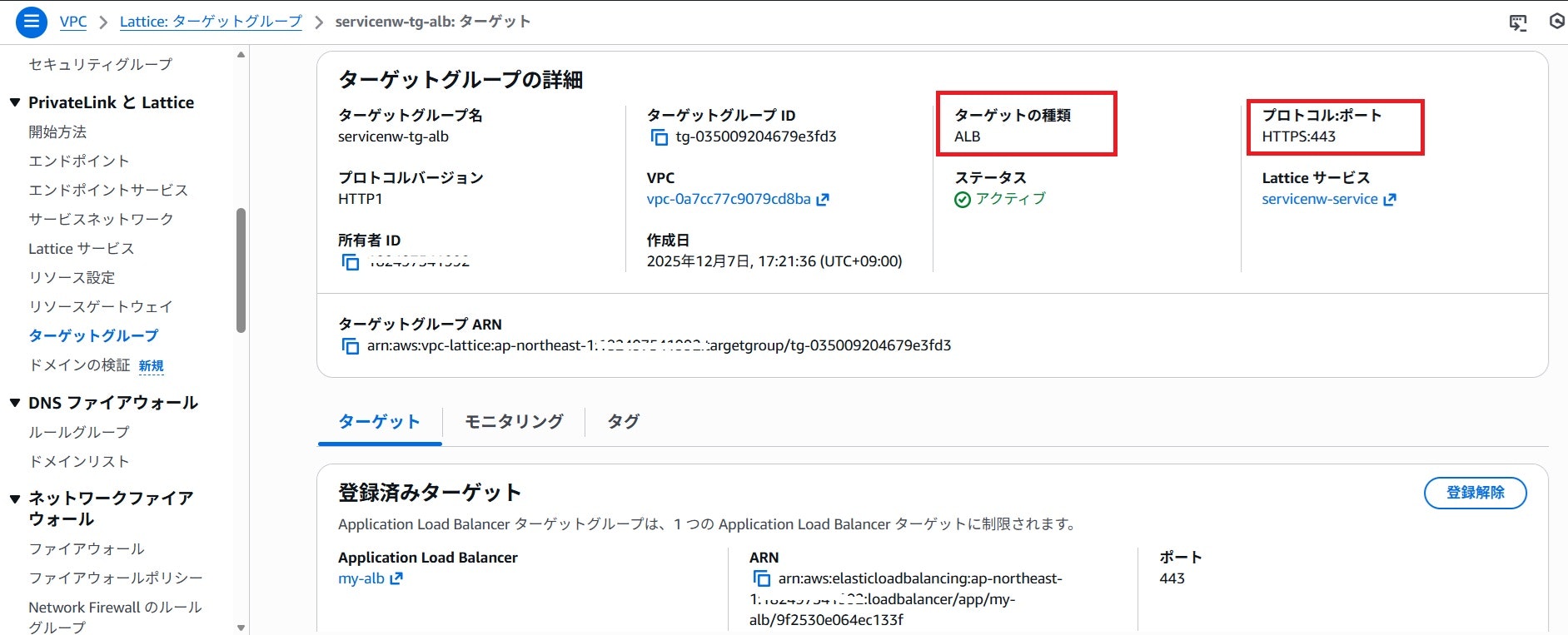Click the hexagon icon in the top-right corner
Screen dimensions: 1568x635
tap(1556, 22)
